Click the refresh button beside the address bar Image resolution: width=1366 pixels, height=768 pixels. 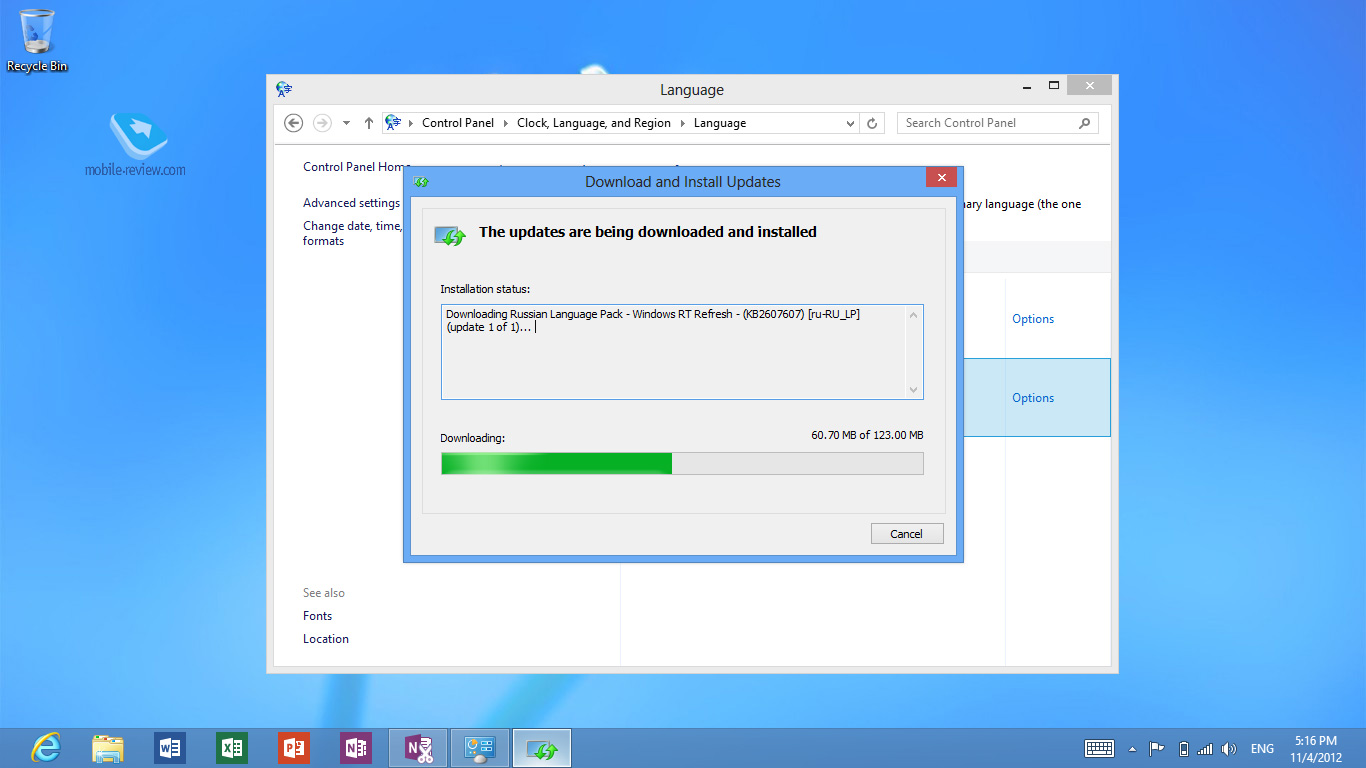coord(872,123)
